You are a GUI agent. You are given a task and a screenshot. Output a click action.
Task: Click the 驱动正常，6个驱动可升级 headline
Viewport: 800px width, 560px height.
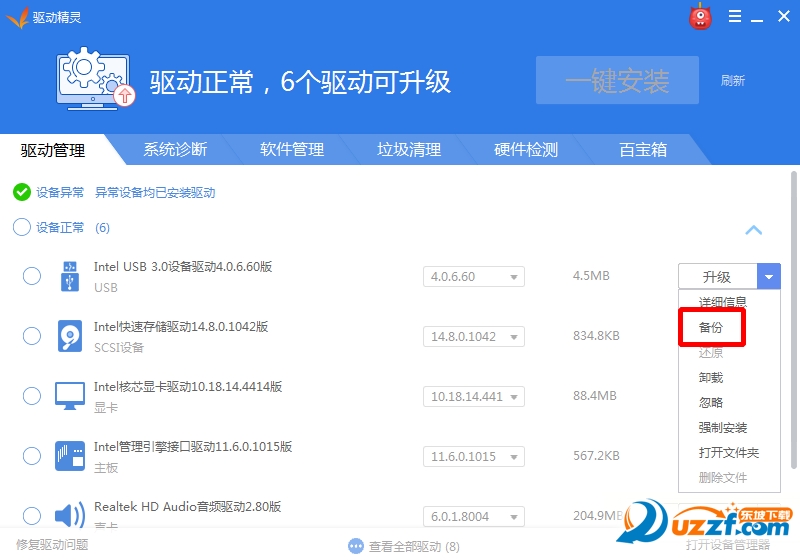click(x=300, y=82)
